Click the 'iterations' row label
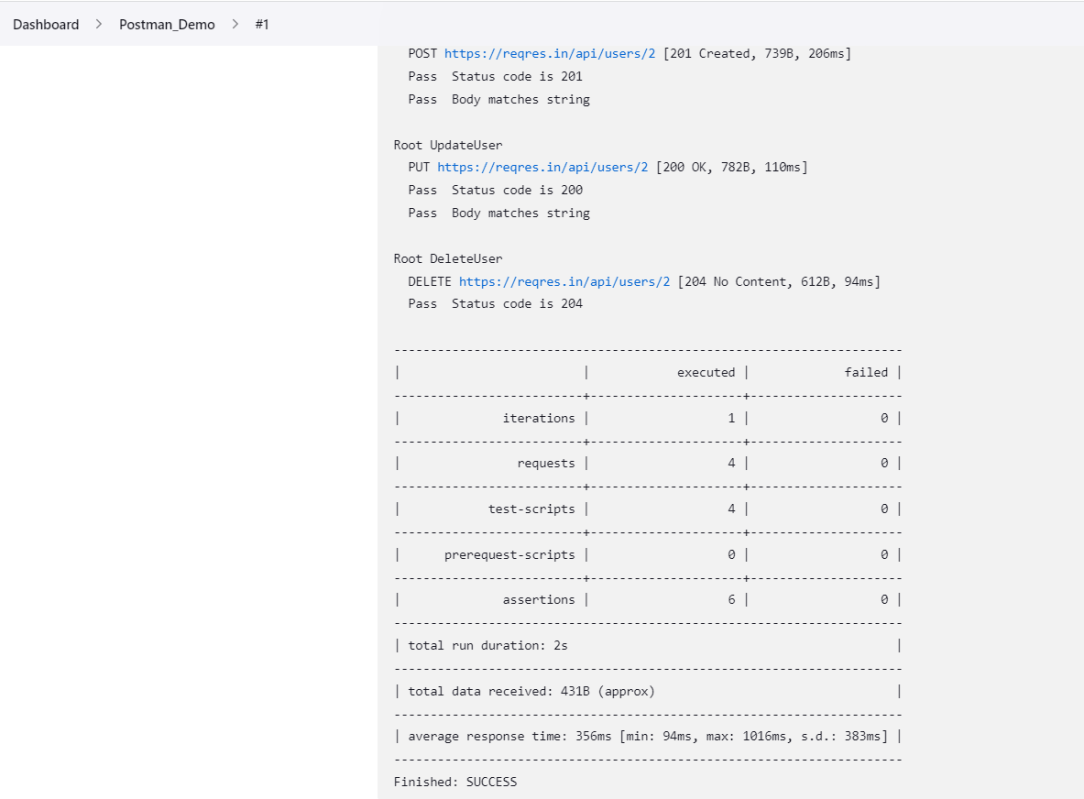This screenshot has width=1084, height=799. (x=538, y=418)
